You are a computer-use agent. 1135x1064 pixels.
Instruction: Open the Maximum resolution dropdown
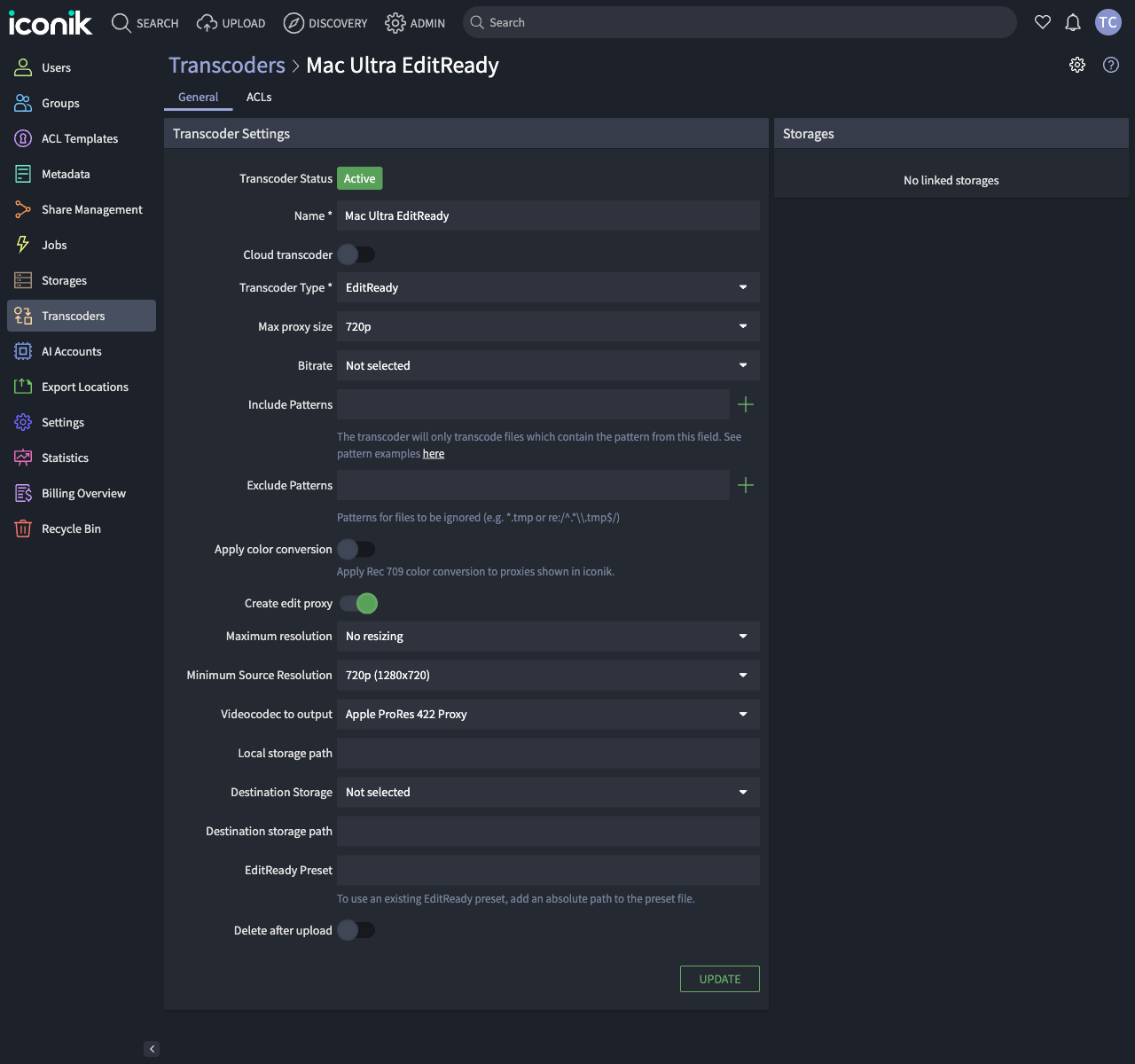548,636
